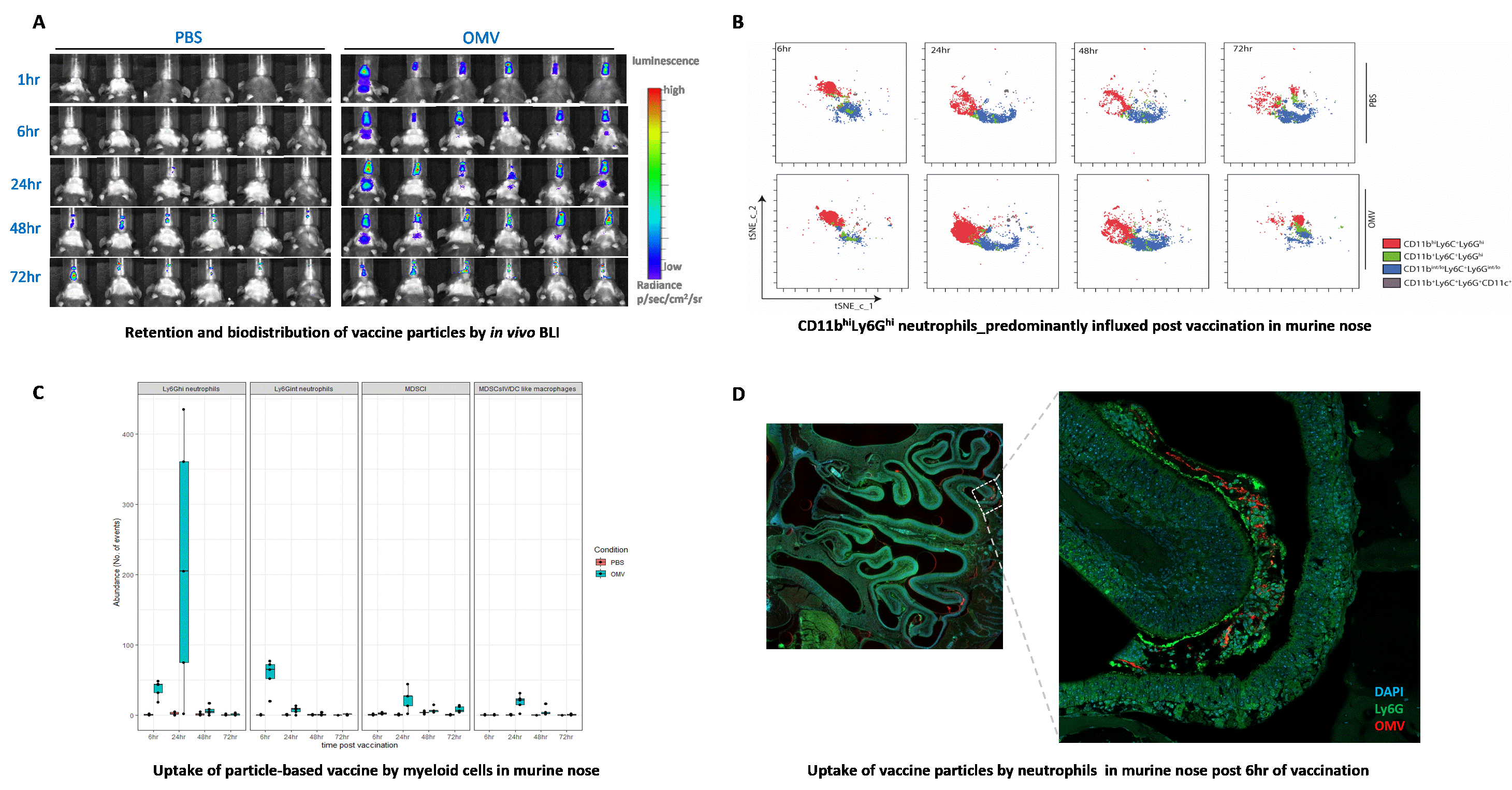
Task: Click the MDSCsIV/DC like macrophages facet header
Action: coord(527,389)
